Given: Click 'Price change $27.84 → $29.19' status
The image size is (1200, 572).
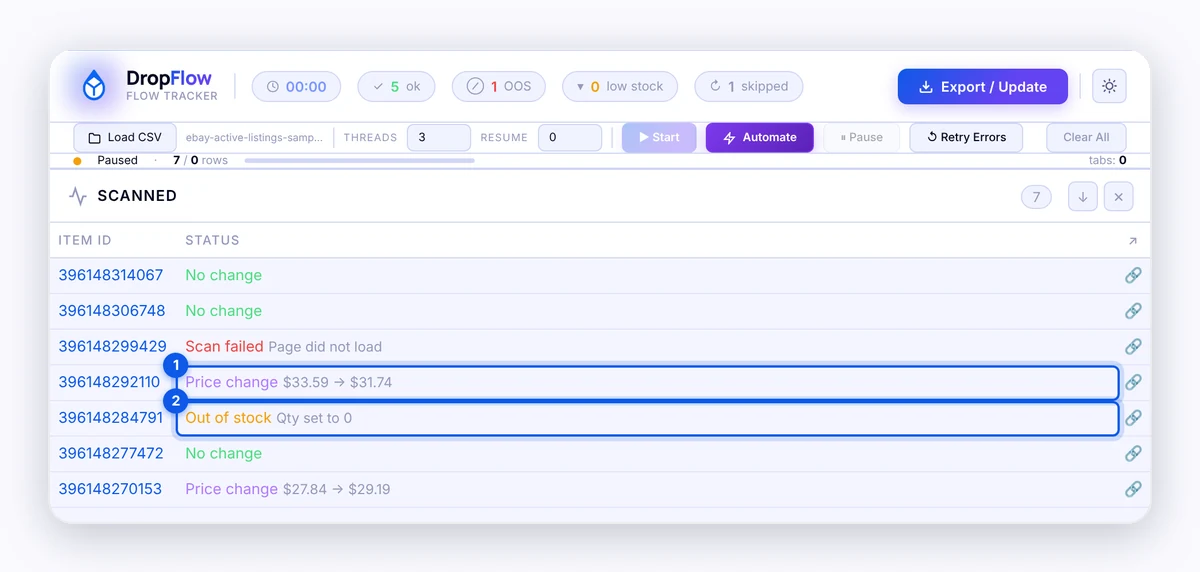Looking at the screenshot, I should coord(288,489).
